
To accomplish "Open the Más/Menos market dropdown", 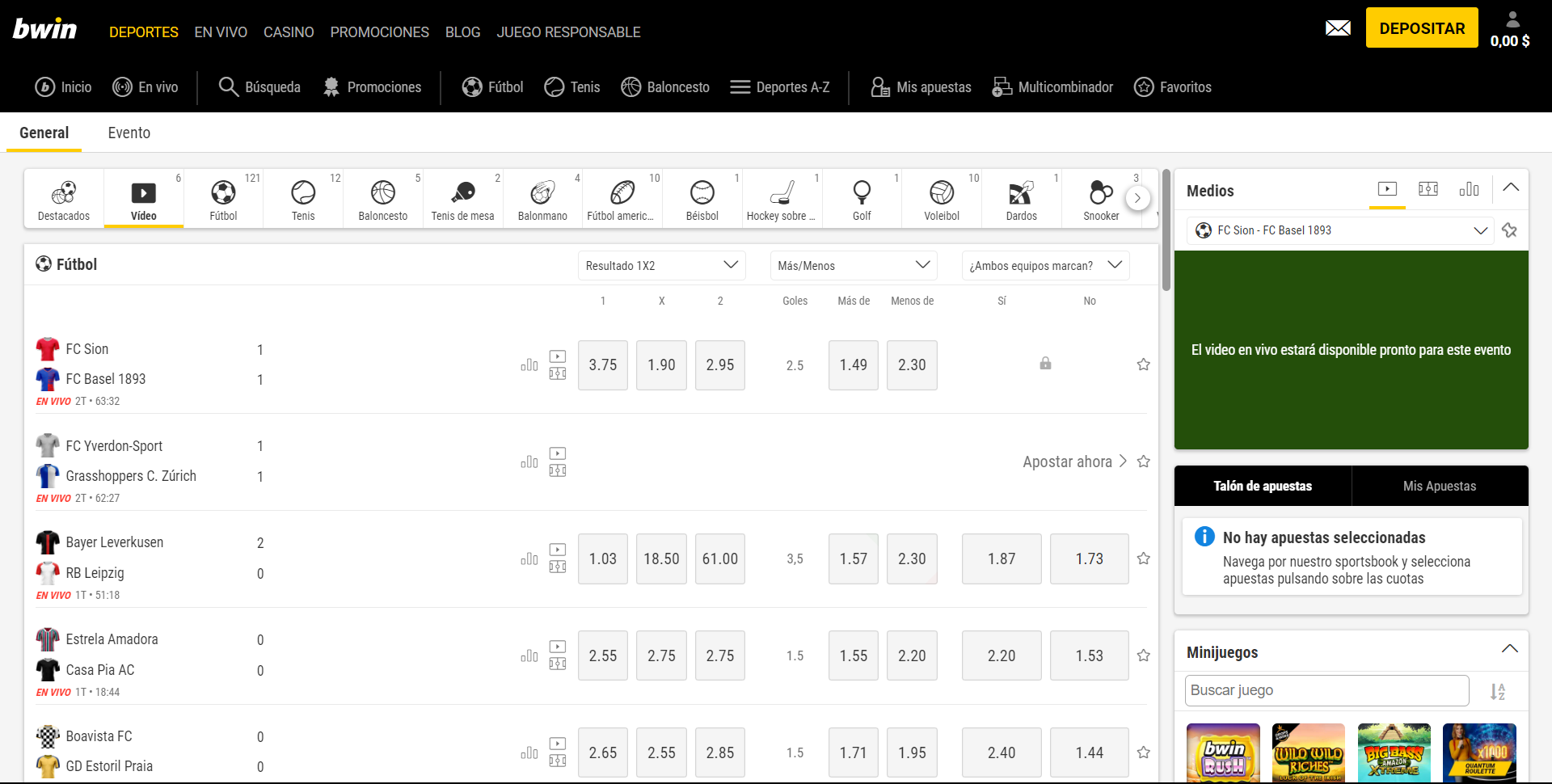I will click(x=854, y=265).
